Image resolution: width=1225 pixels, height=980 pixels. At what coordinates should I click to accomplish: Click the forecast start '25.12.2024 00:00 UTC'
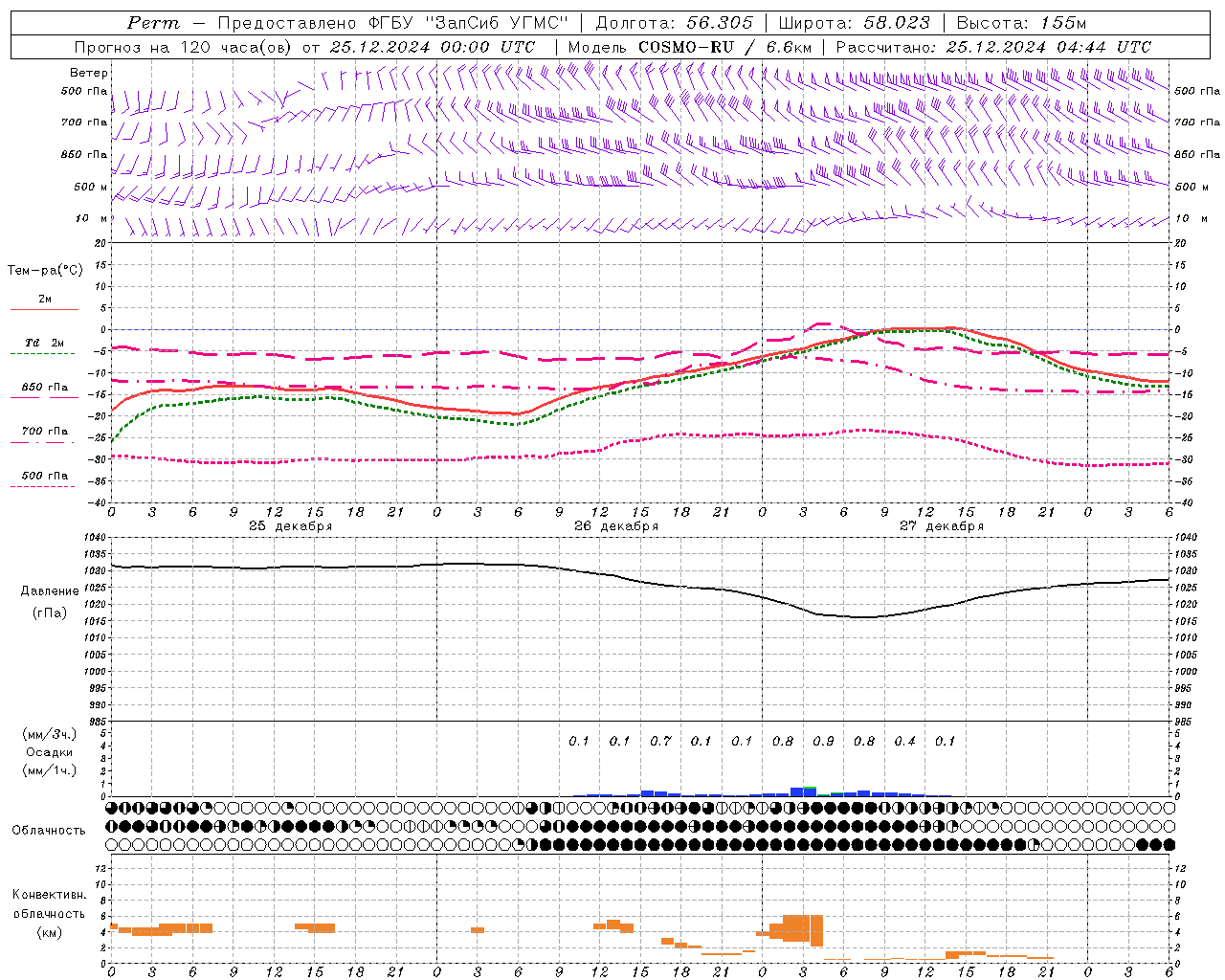click(433, 47)
